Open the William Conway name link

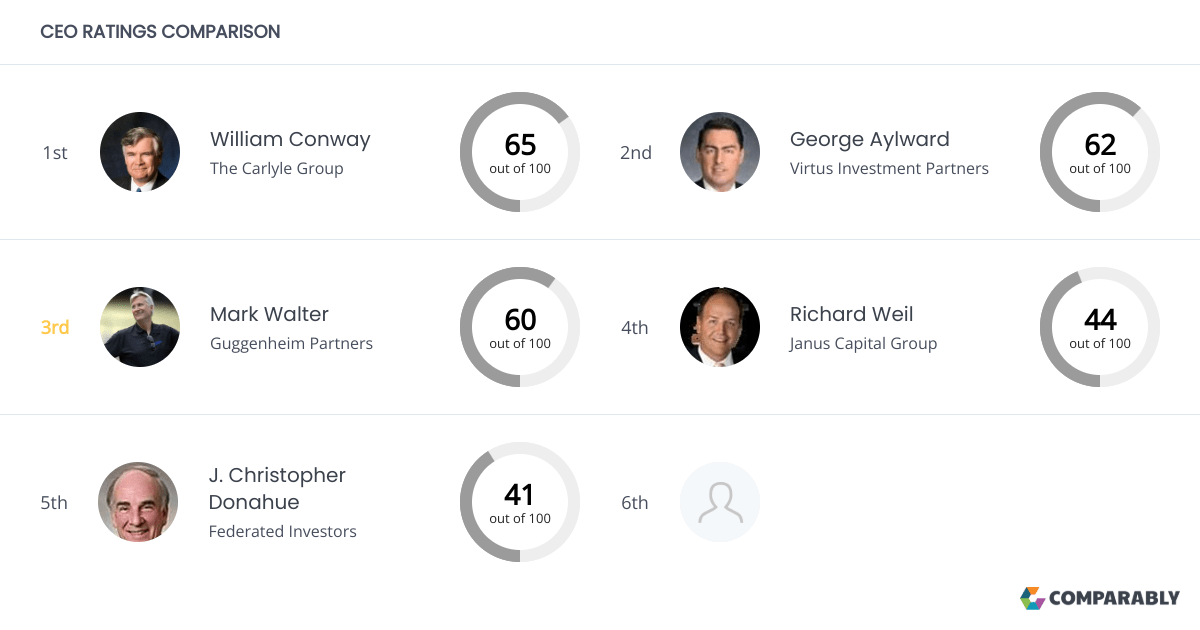point(290,139)
